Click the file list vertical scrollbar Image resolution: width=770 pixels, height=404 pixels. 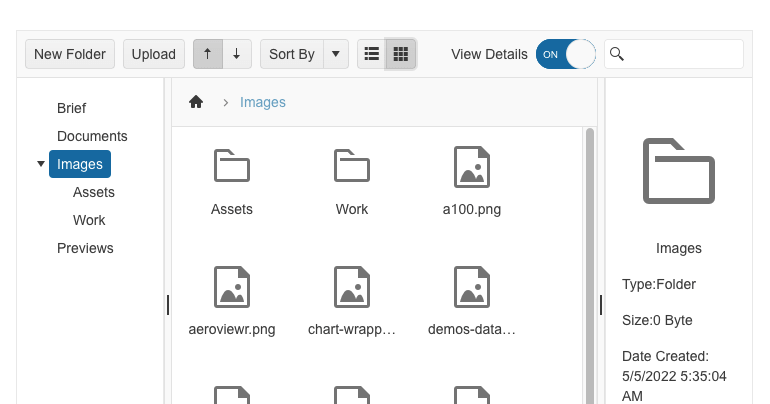(590, 265)
